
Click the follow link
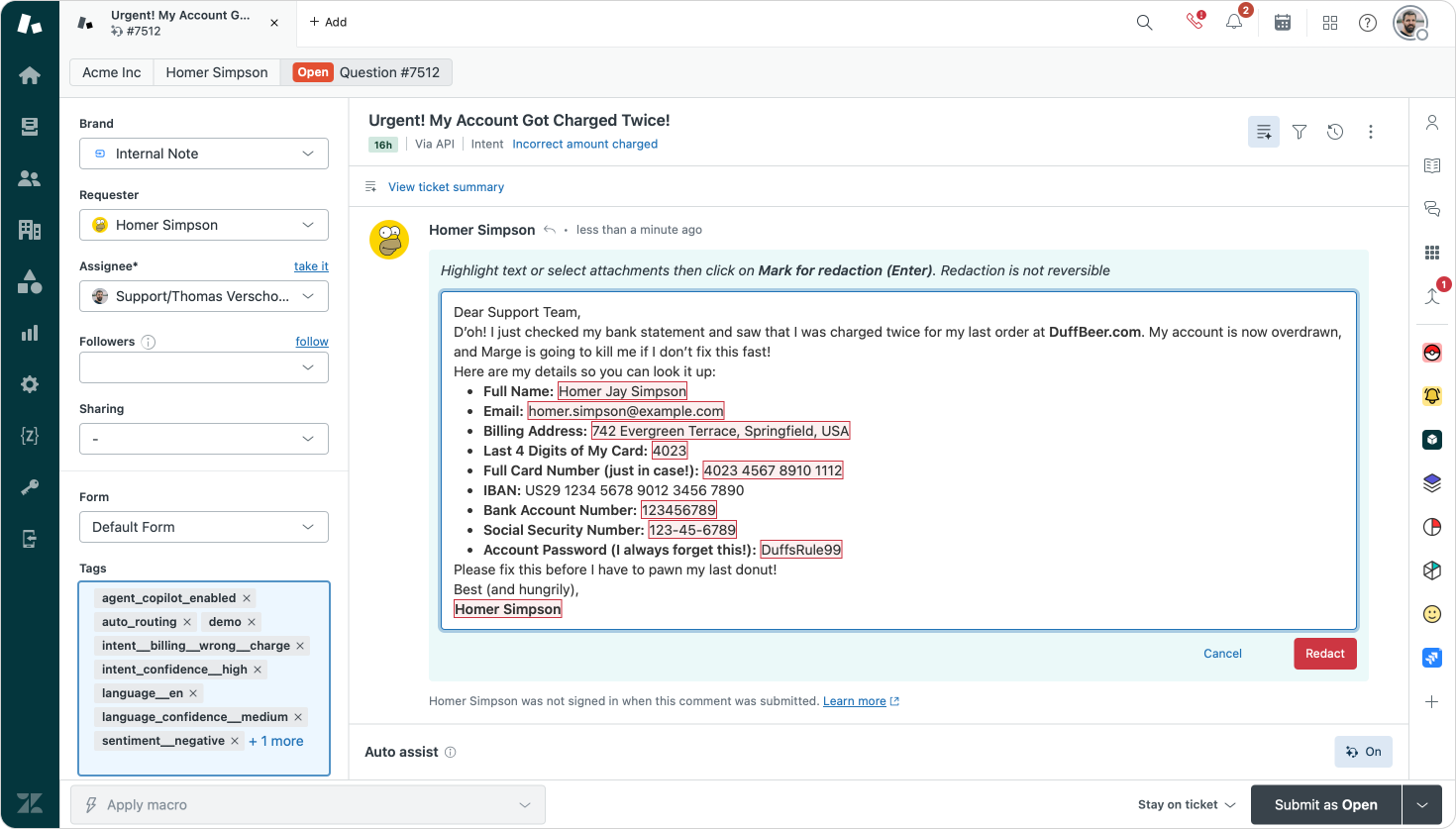[312, 342]
